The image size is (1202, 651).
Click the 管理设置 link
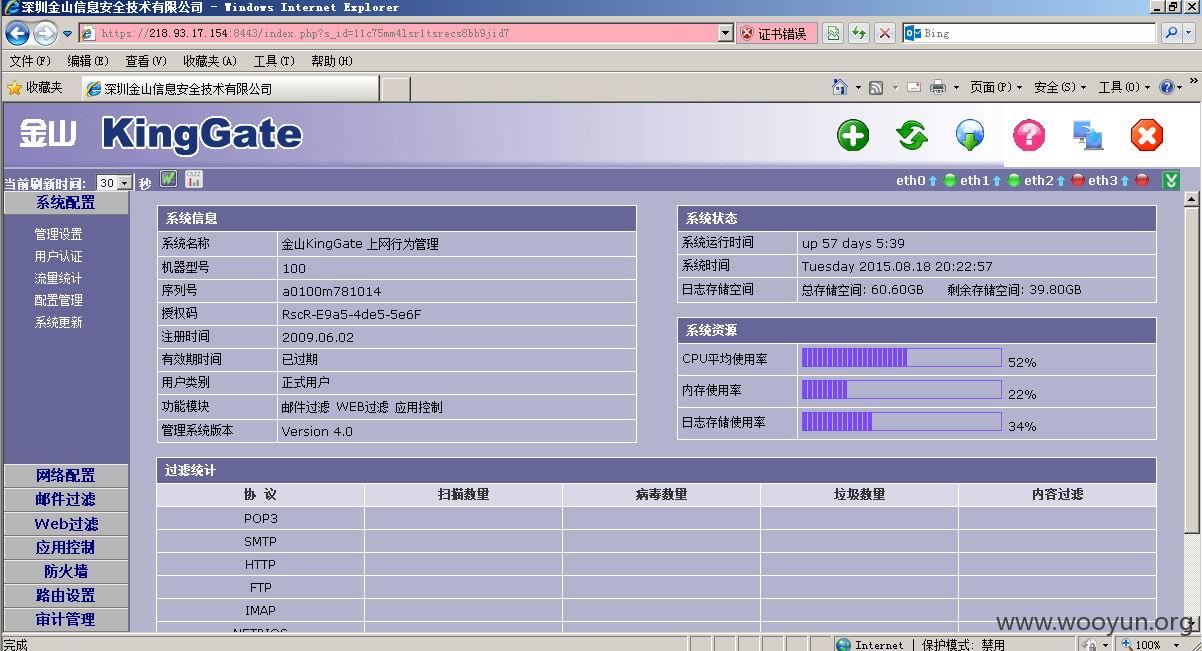[58, 234]
